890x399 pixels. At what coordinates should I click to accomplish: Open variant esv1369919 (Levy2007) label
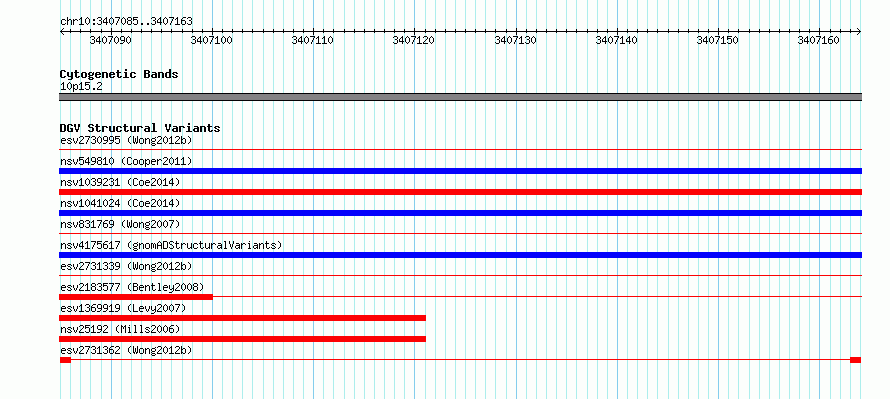pos(123,308)
